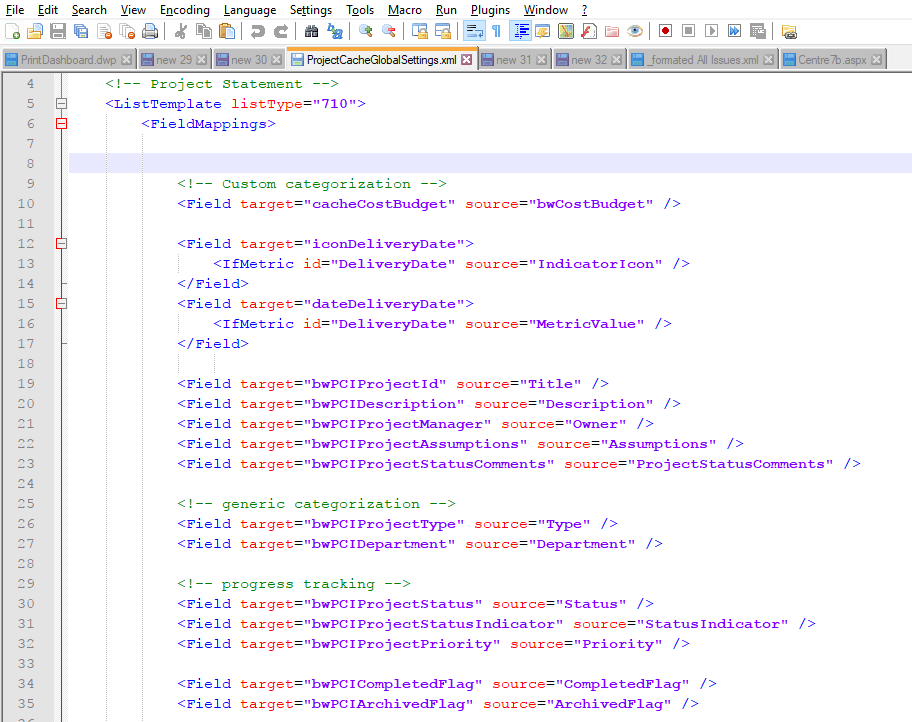The image size is (912, 722).
Task: Click the bwPCIProjectManager attribute value
Action: click(397, 424)
